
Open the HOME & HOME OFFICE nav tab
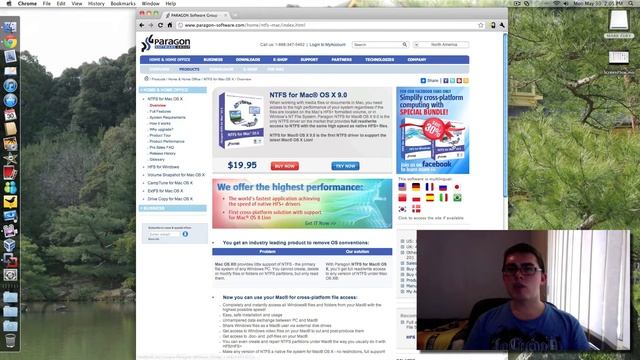click(169, 60)
